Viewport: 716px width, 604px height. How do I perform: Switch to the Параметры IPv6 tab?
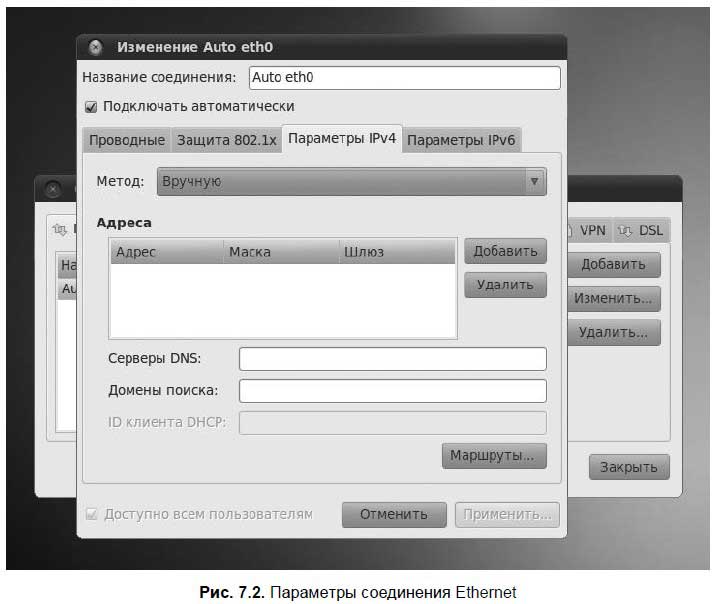[x=461, y=140]
